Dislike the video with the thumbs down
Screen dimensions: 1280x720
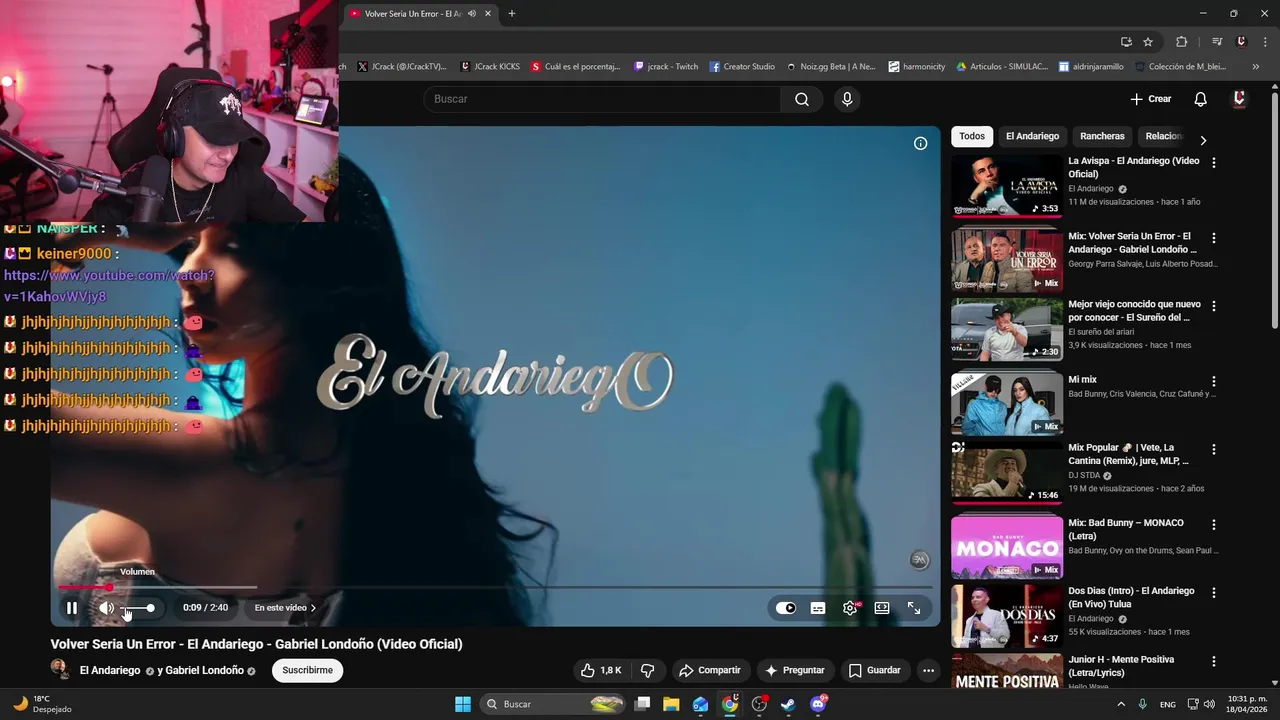tap(647, 670)
